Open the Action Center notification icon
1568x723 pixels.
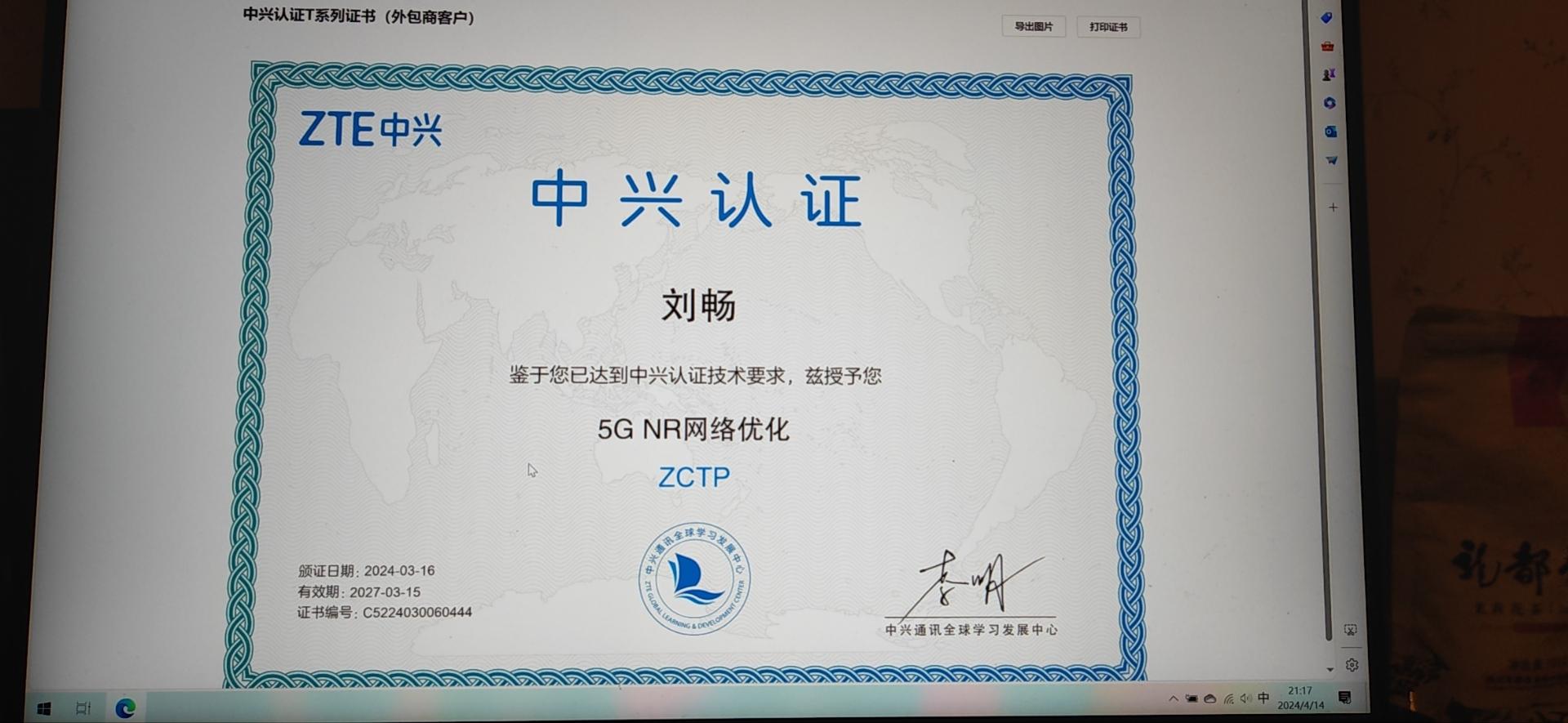(x=1344, y=697)
